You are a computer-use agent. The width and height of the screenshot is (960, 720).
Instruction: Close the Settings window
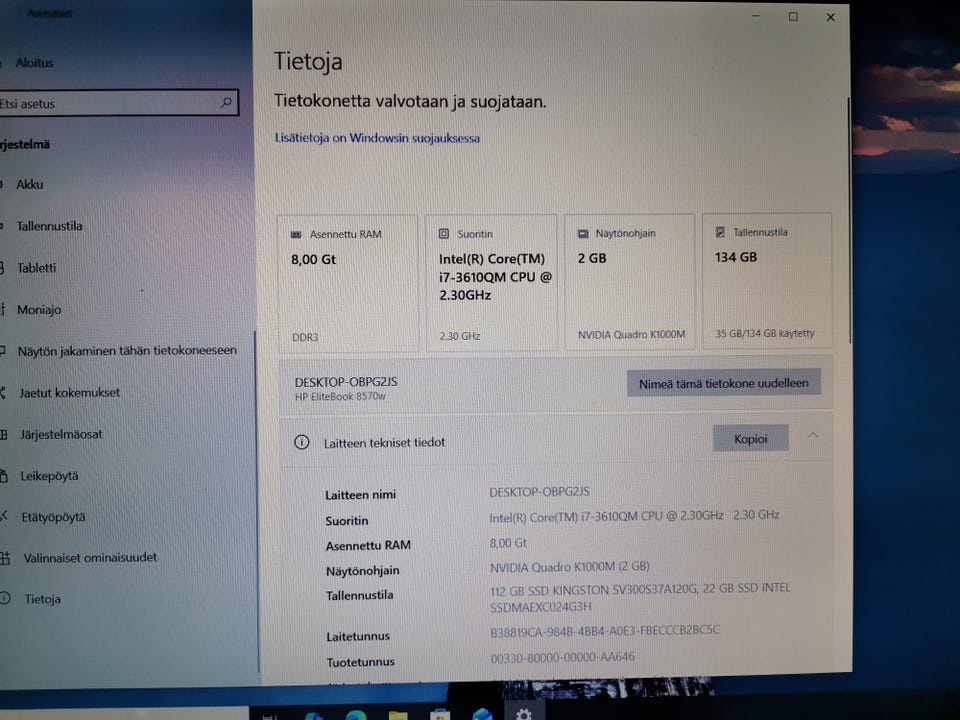coord(831,17)
